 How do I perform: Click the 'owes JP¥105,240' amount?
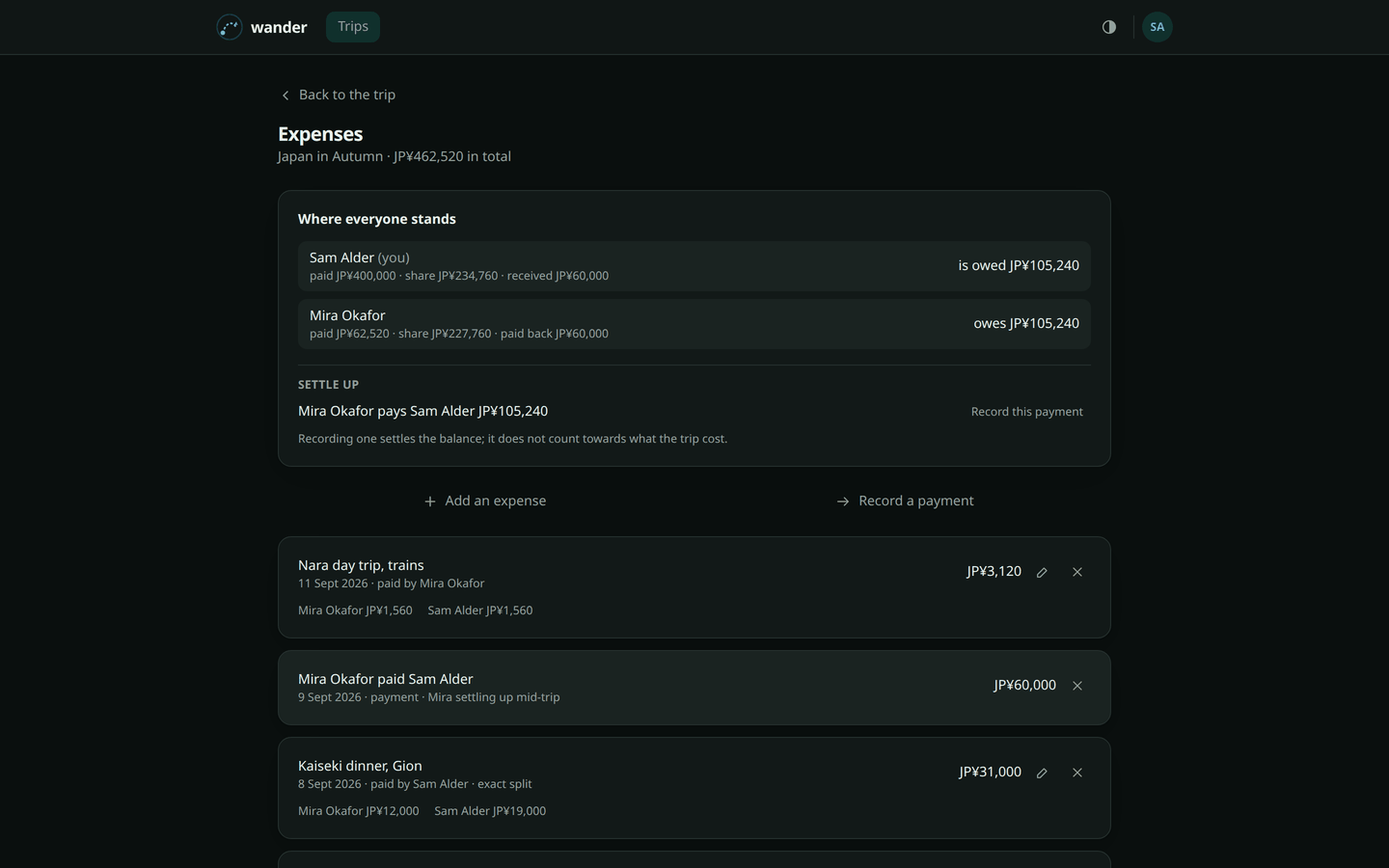click(x=1026, y=323)
